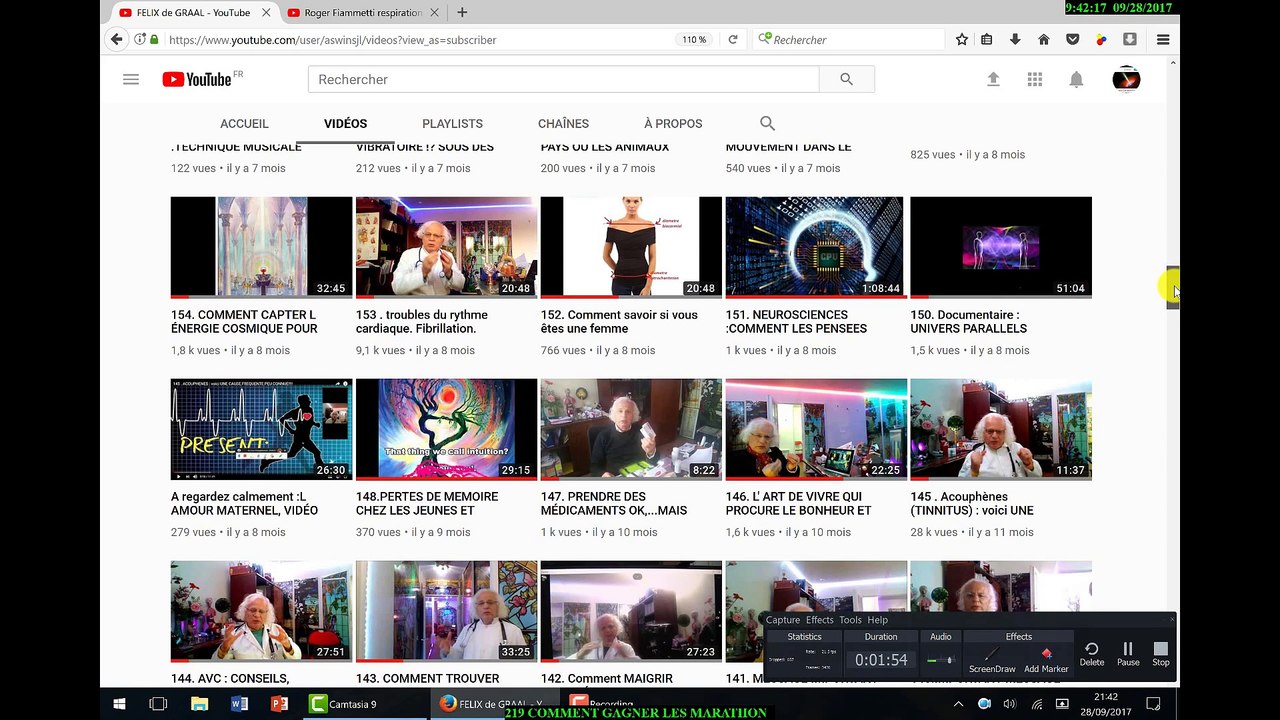Image resolution: width=1280 pixels, height=720 pixels.
Task: Open a new Firefox tab
Action: [x=462, y=12]
